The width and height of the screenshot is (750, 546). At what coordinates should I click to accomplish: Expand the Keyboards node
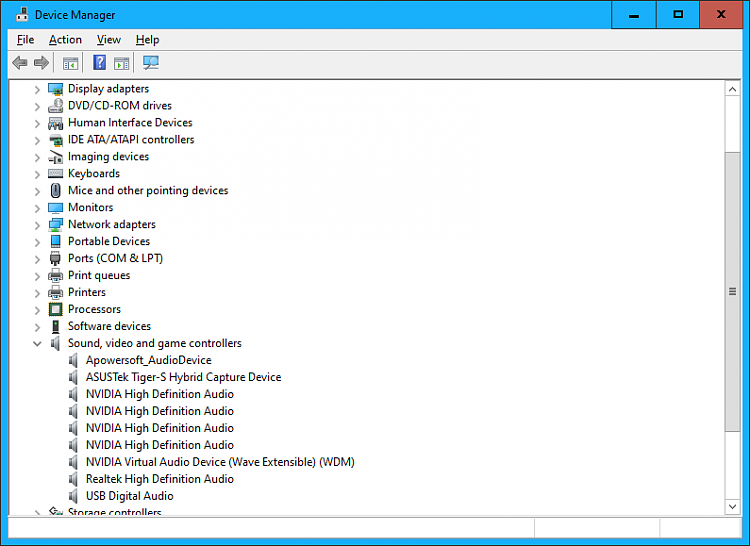click(37, 174)
